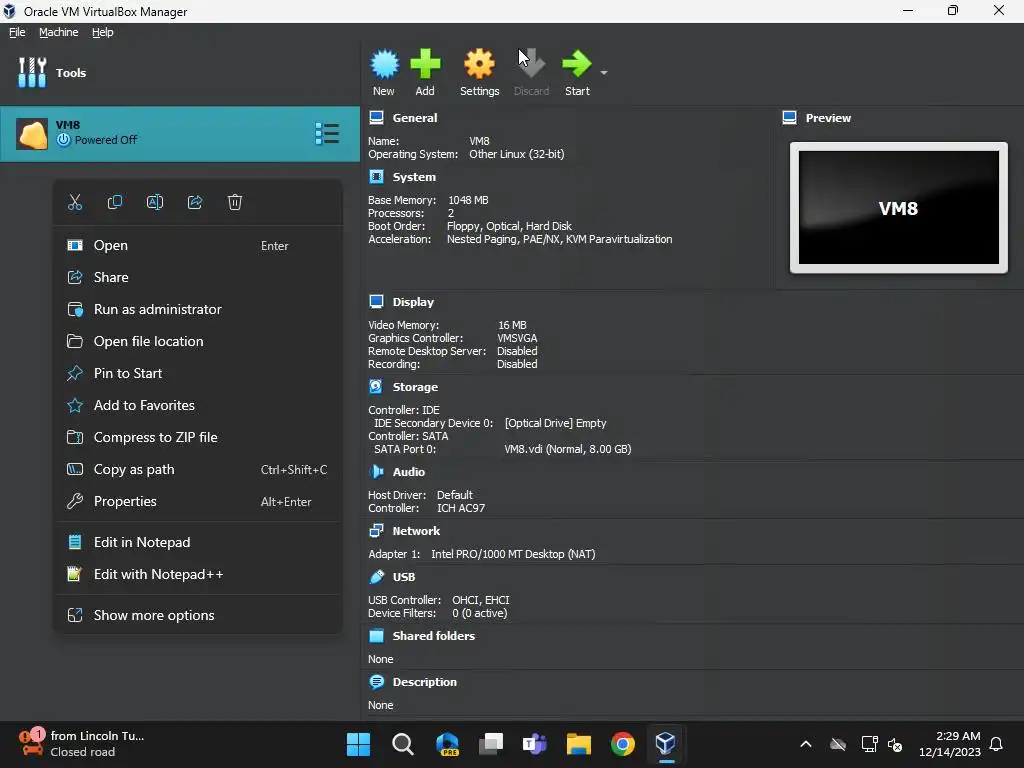Open Properties from context menu
The image size is (1024, 768).
[x=197, y=502]
